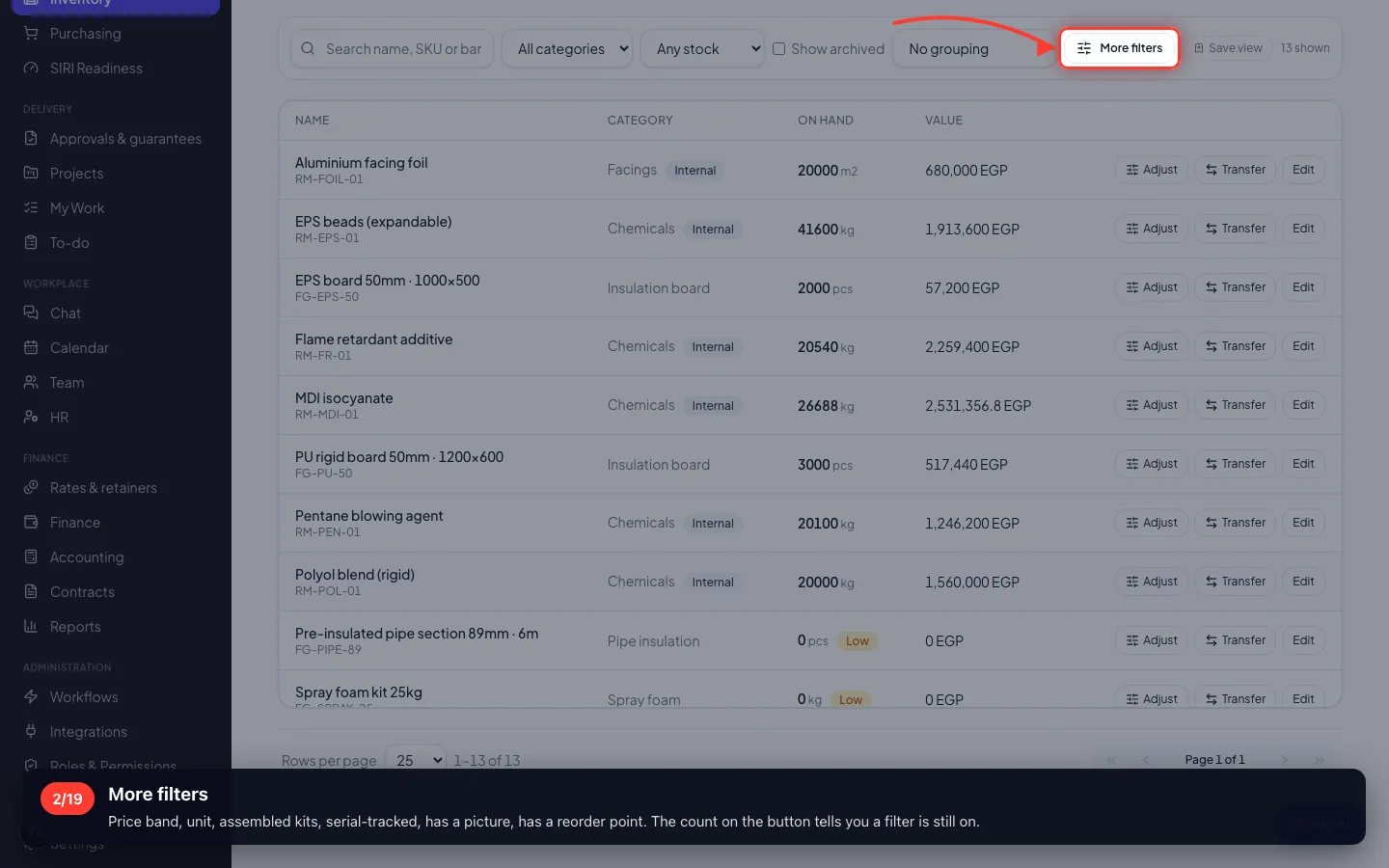Viewport: 1389px width, 868px height.
Task: Click the Low badge on pipe section row
Action: [858, 641]
